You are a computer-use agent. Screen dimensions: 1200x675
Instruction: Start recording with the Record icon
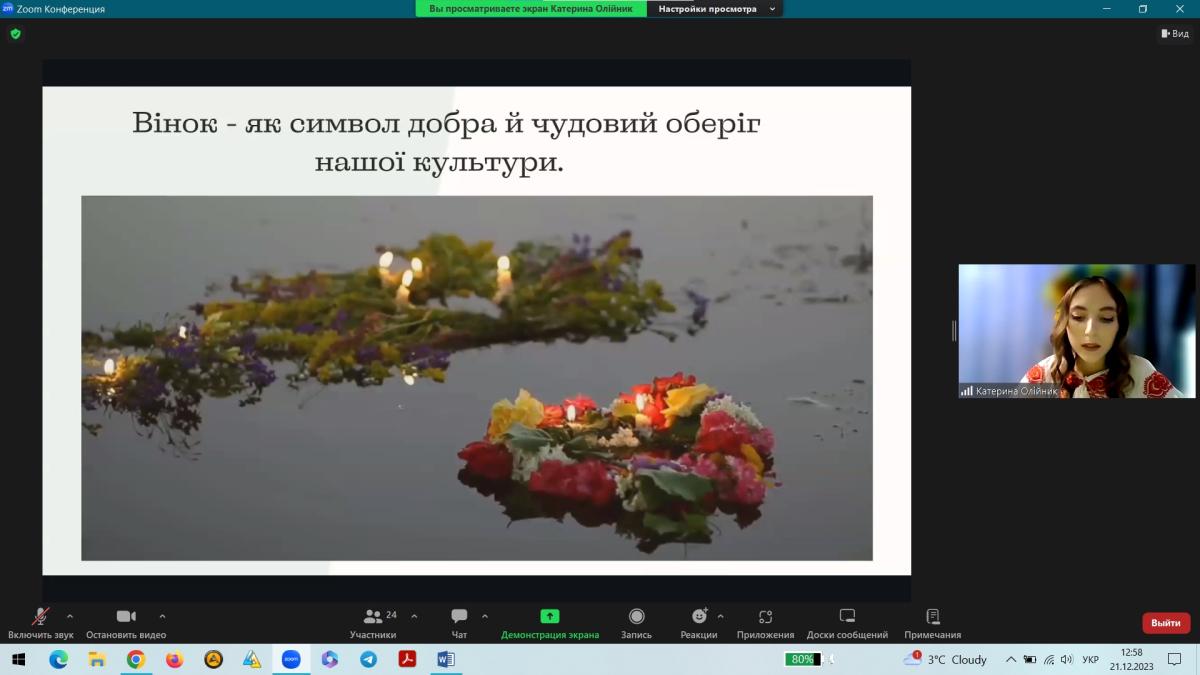point(636,617)
